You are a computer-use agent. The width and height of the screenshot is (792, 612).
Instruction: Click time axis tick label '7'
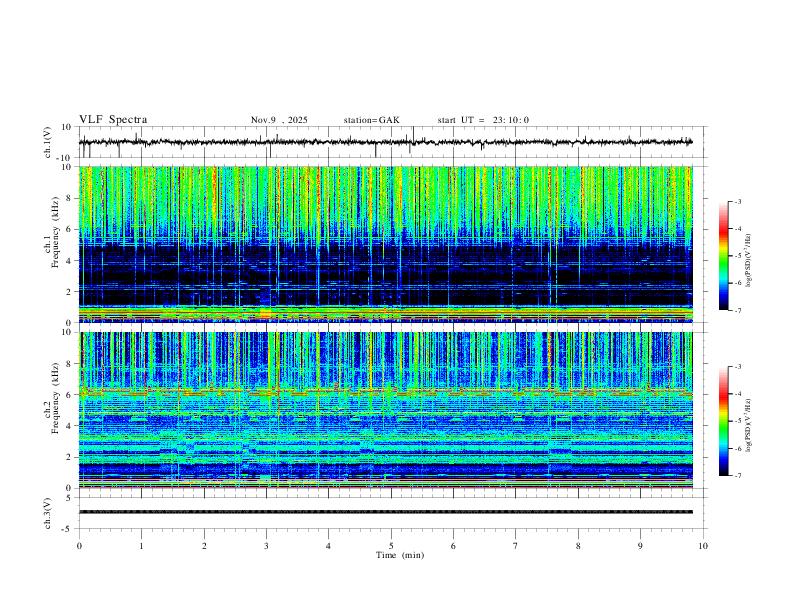(516, 546)
